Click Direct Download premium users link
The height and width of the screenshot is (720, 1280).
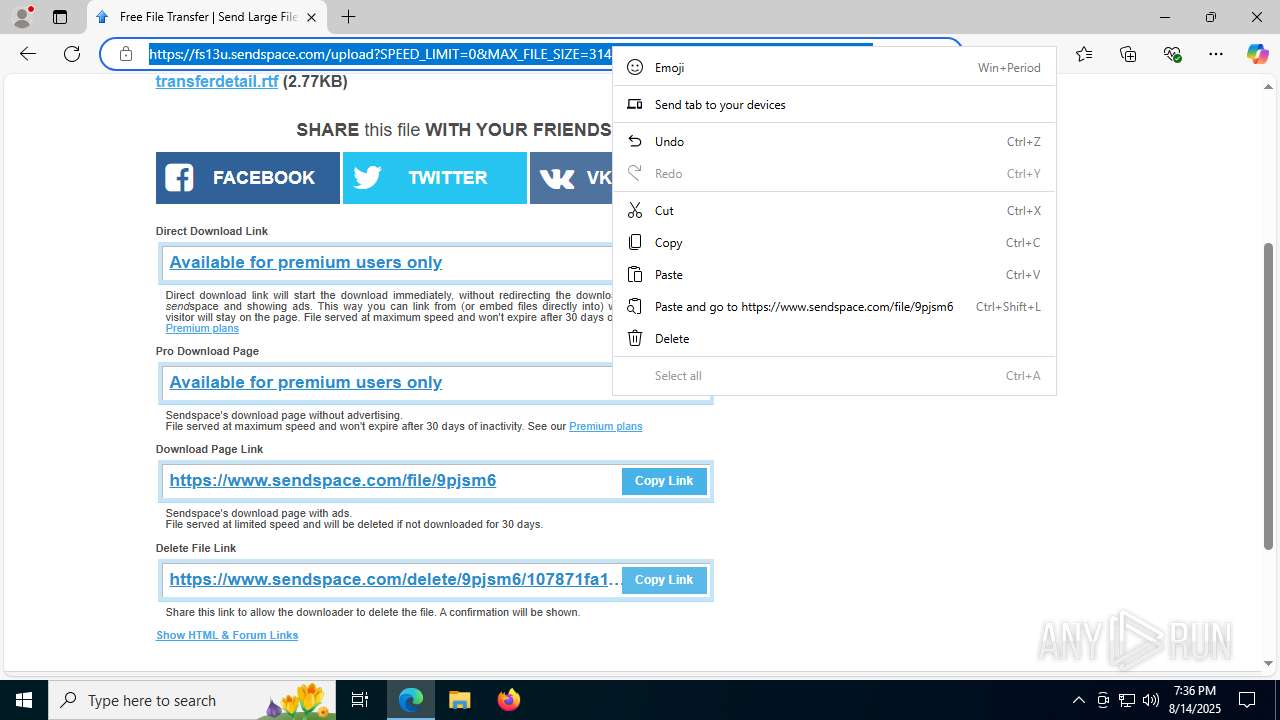[305, 262]
